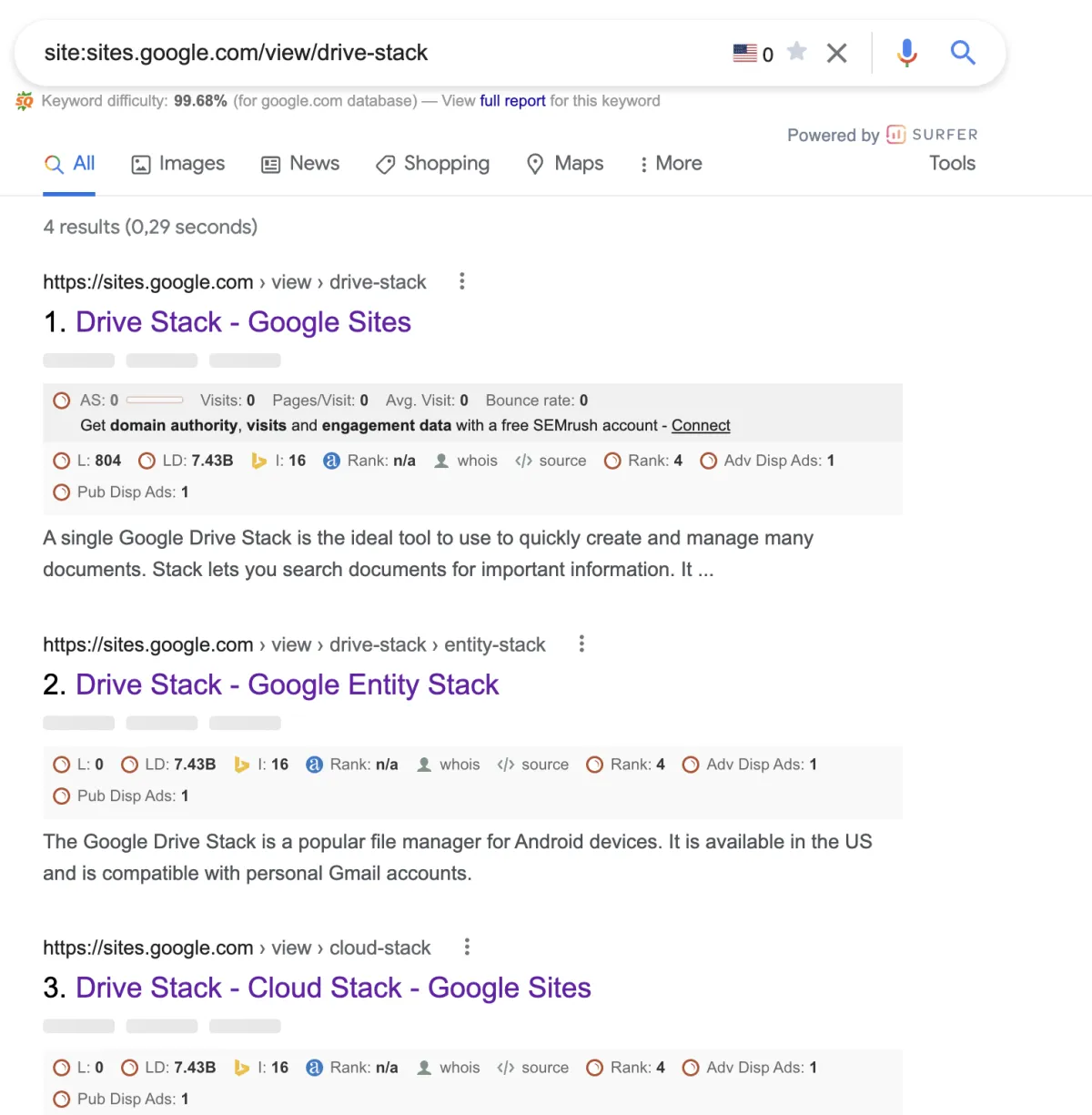This screenshot has width=1092, height=1115.
Task: Click into the search query input field
Action: 364,53
